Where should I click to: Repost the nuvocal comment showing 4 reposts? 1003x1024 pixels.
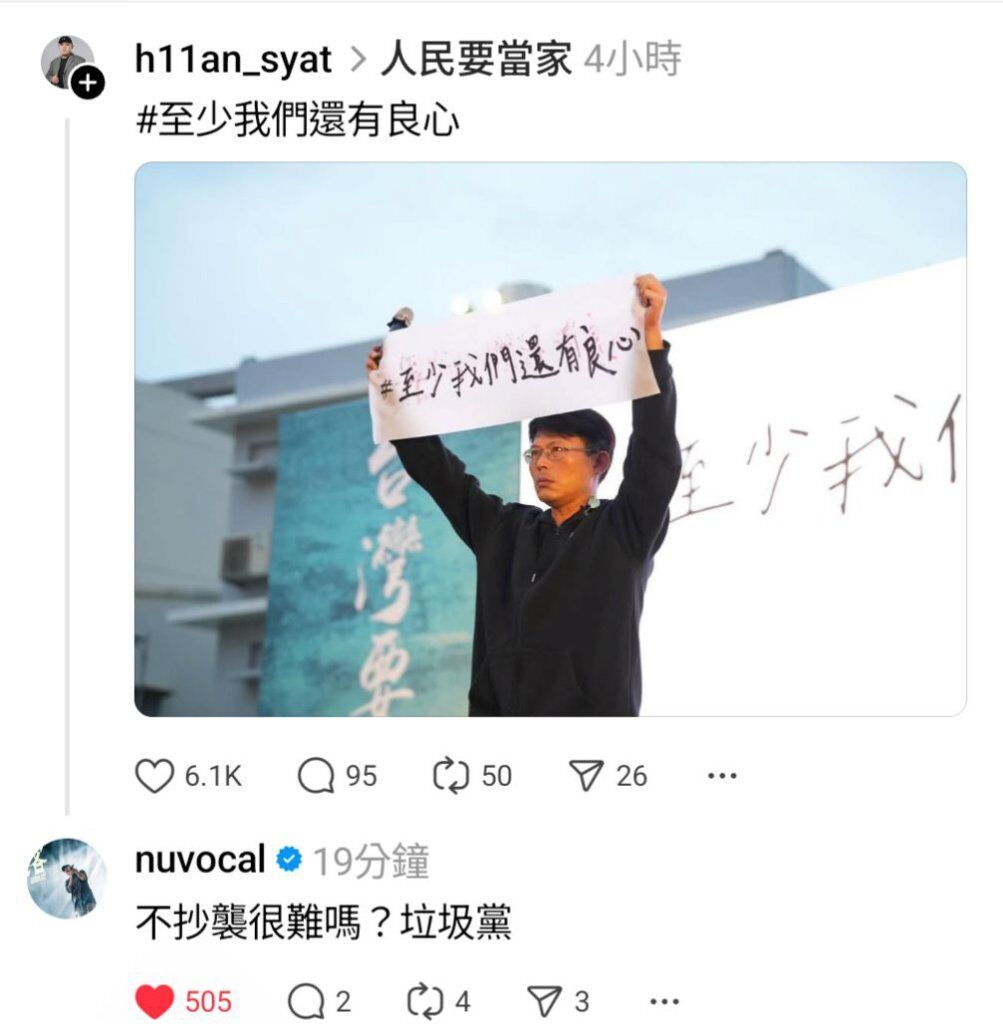[x=425, y=1002]
